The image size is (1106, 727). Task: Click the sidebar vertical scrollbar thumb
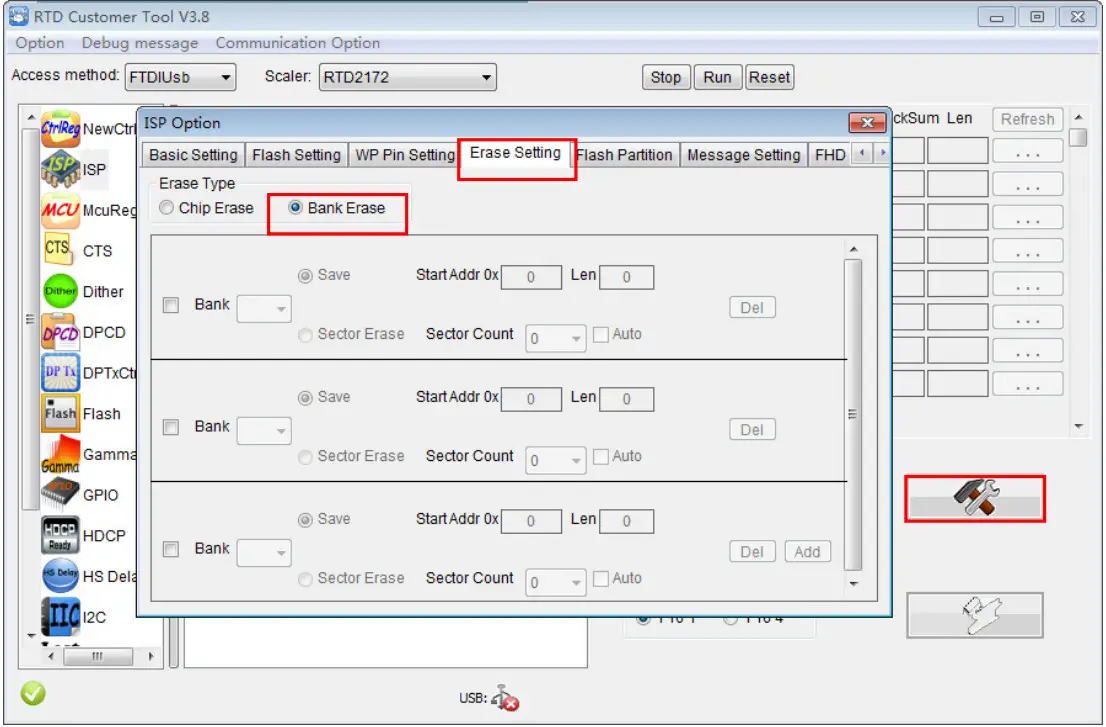[x=30, y=318]
